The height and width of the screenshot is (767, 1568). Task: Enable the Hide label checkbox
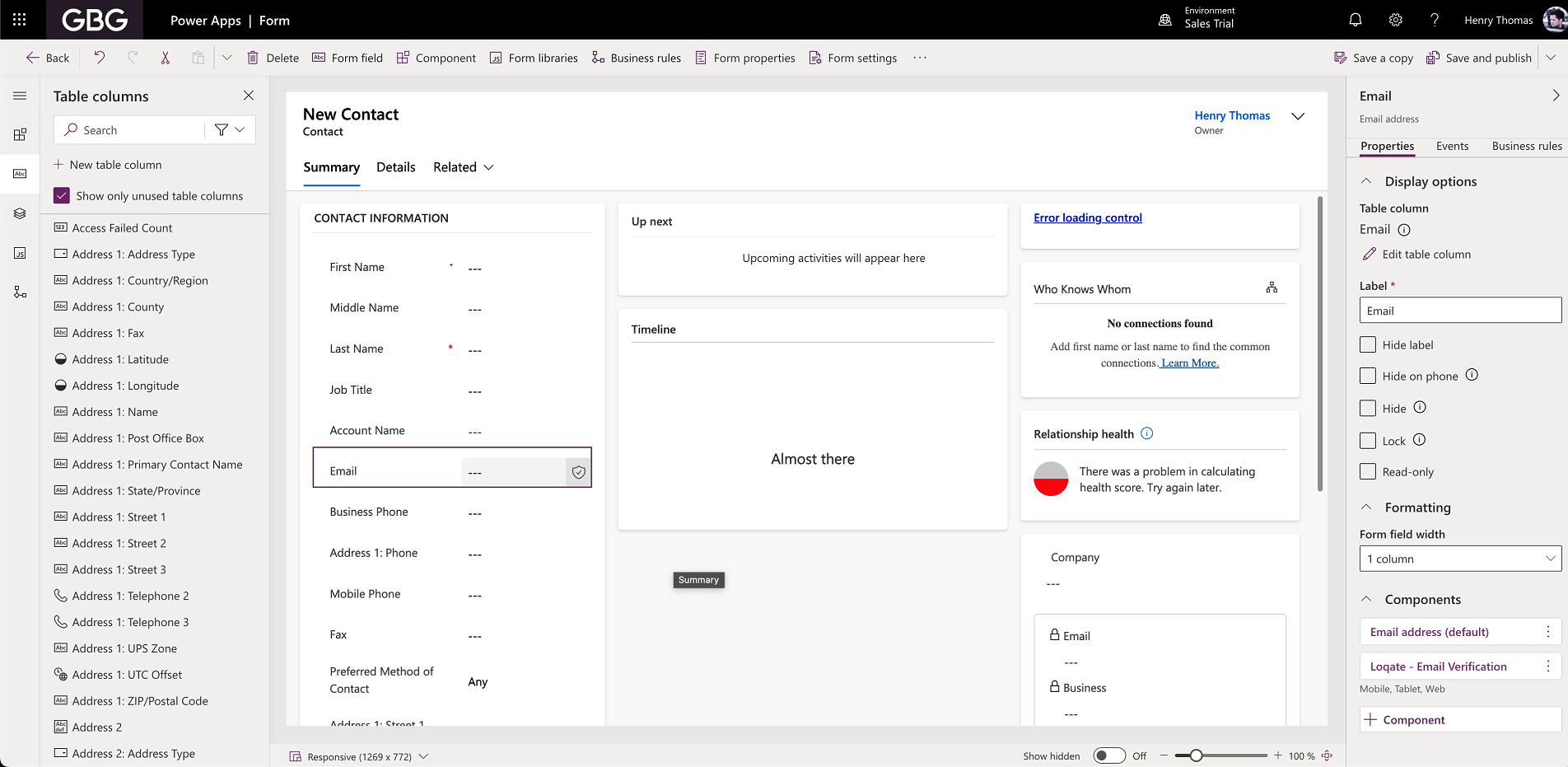(1367, 344)
